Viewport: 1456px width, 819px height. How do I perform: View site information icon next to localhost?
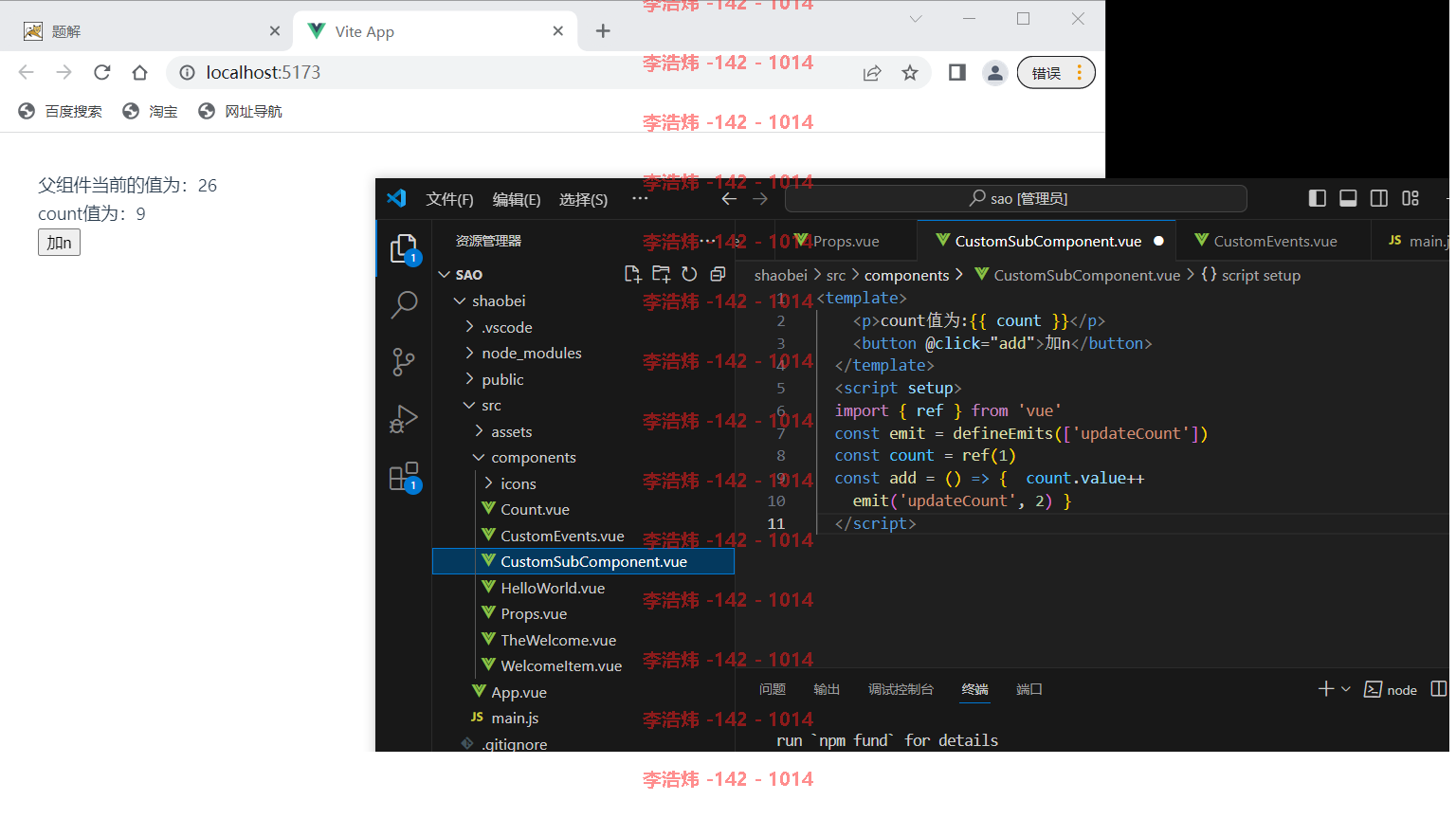coord(188,72)
